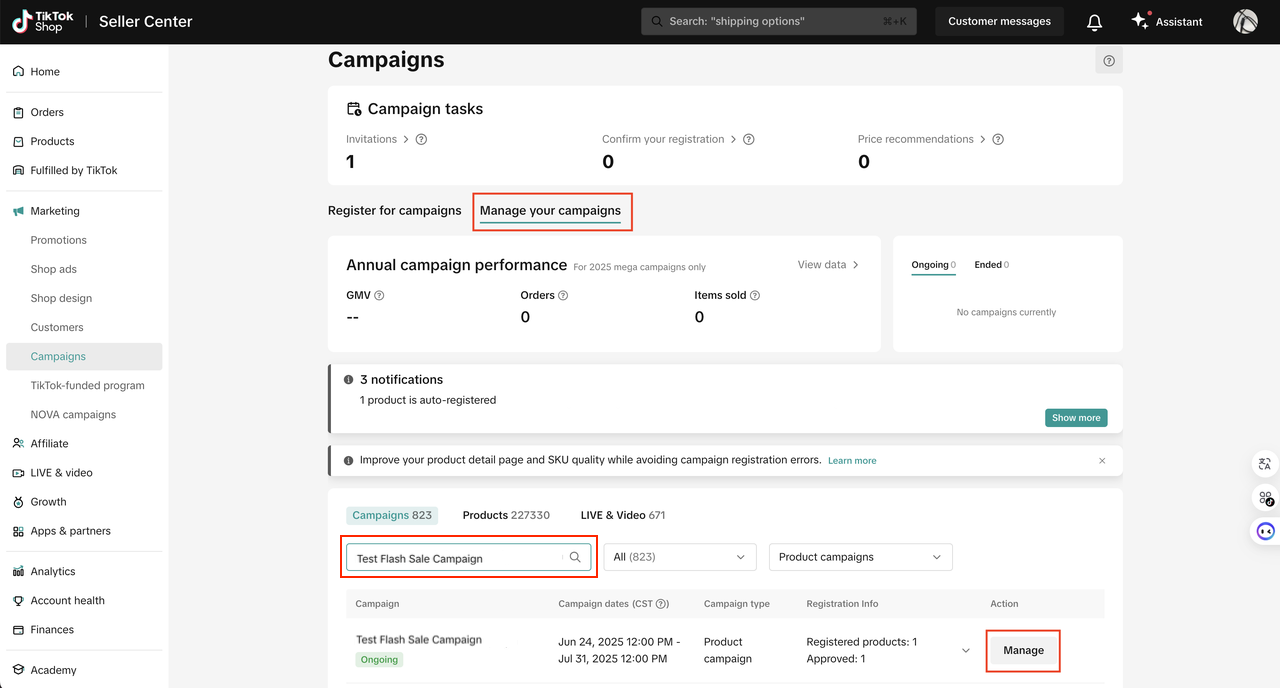Click the search magnifier in campaign search box
The height and width of the screenshot is (688, 1280).
coord(575,558)
